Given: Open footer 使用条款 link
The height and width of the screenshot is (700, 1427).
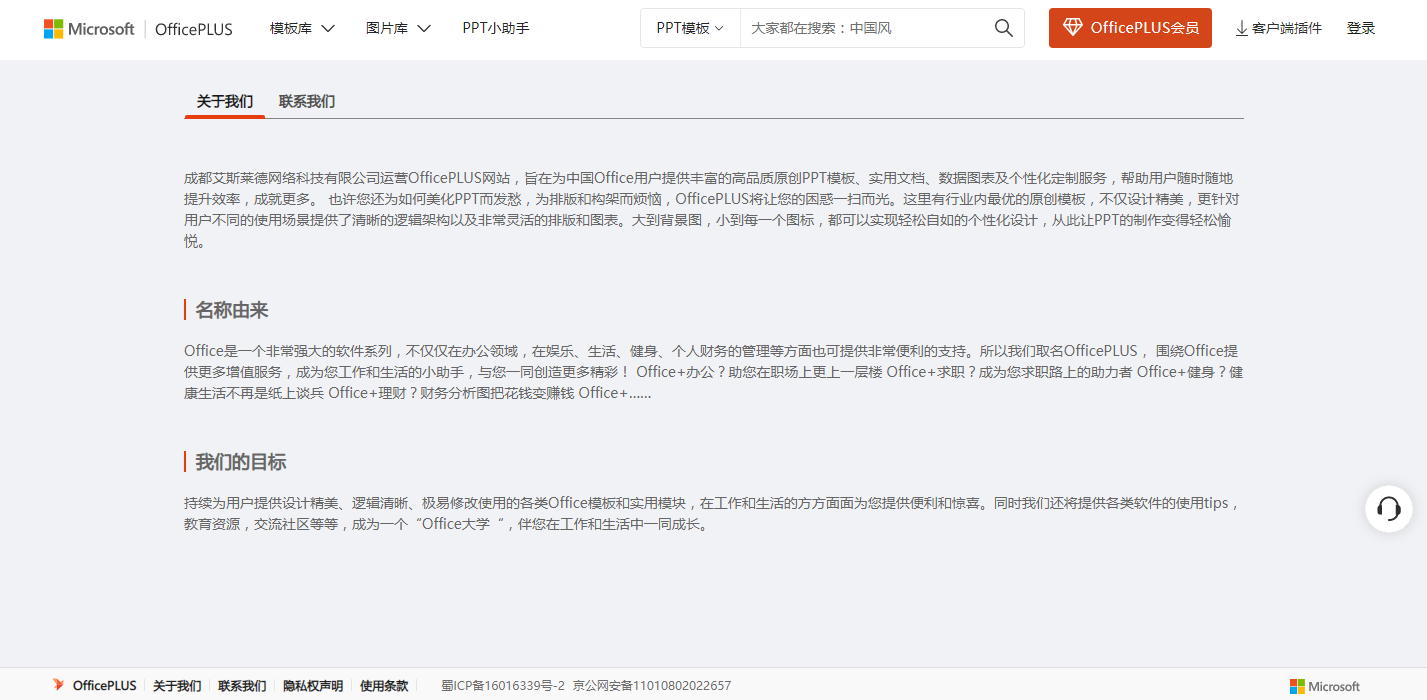Looking at the screenshot, I should [x=384, y=686].
